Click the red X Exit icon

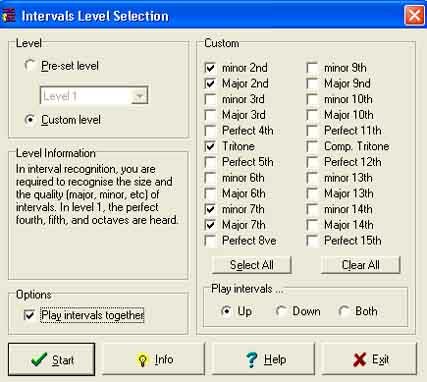pos(360,360)
